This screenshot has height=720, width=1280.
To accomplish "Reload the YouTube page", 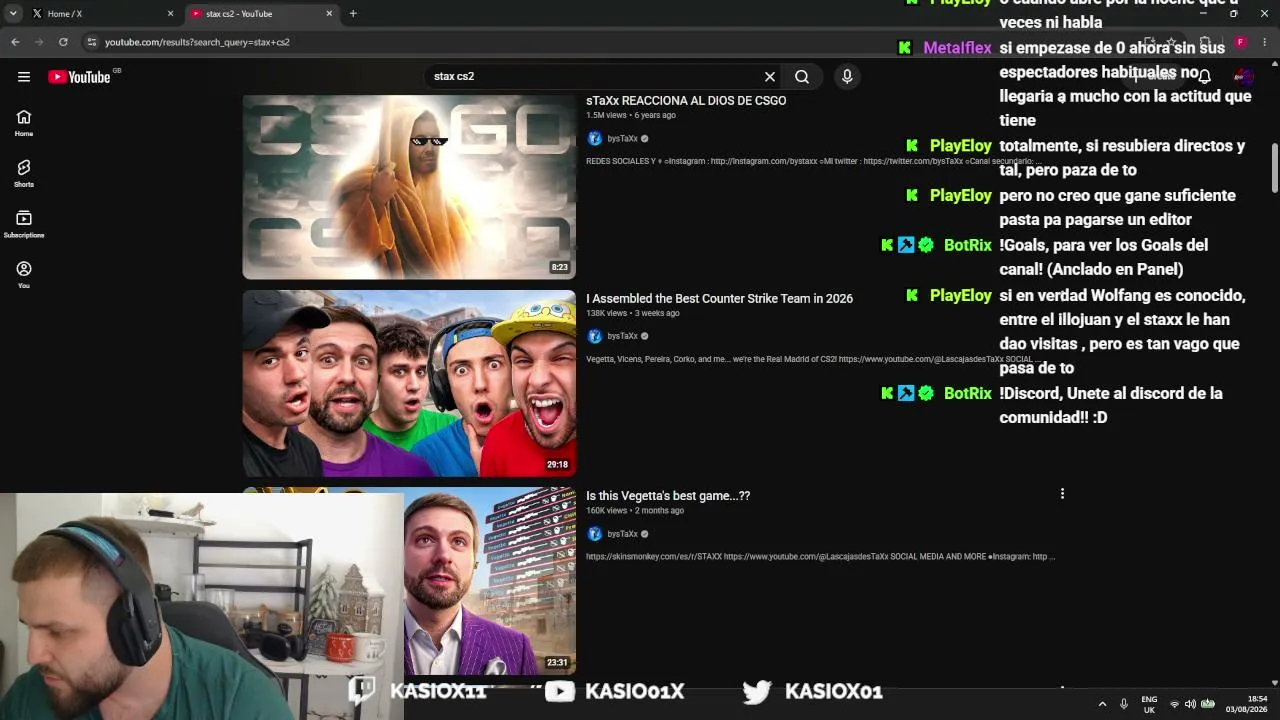I will pos(63,42).
